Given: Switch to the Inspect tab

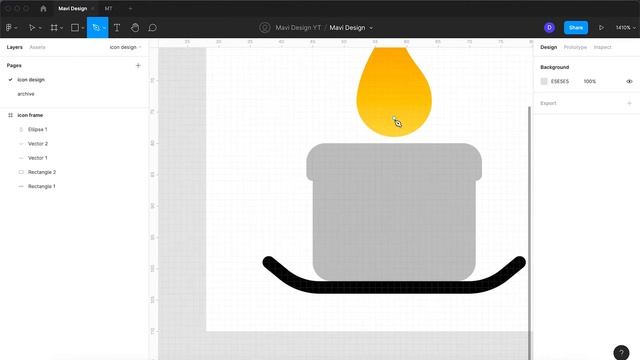Looking at the screenshot, I should tap(602, 47).
